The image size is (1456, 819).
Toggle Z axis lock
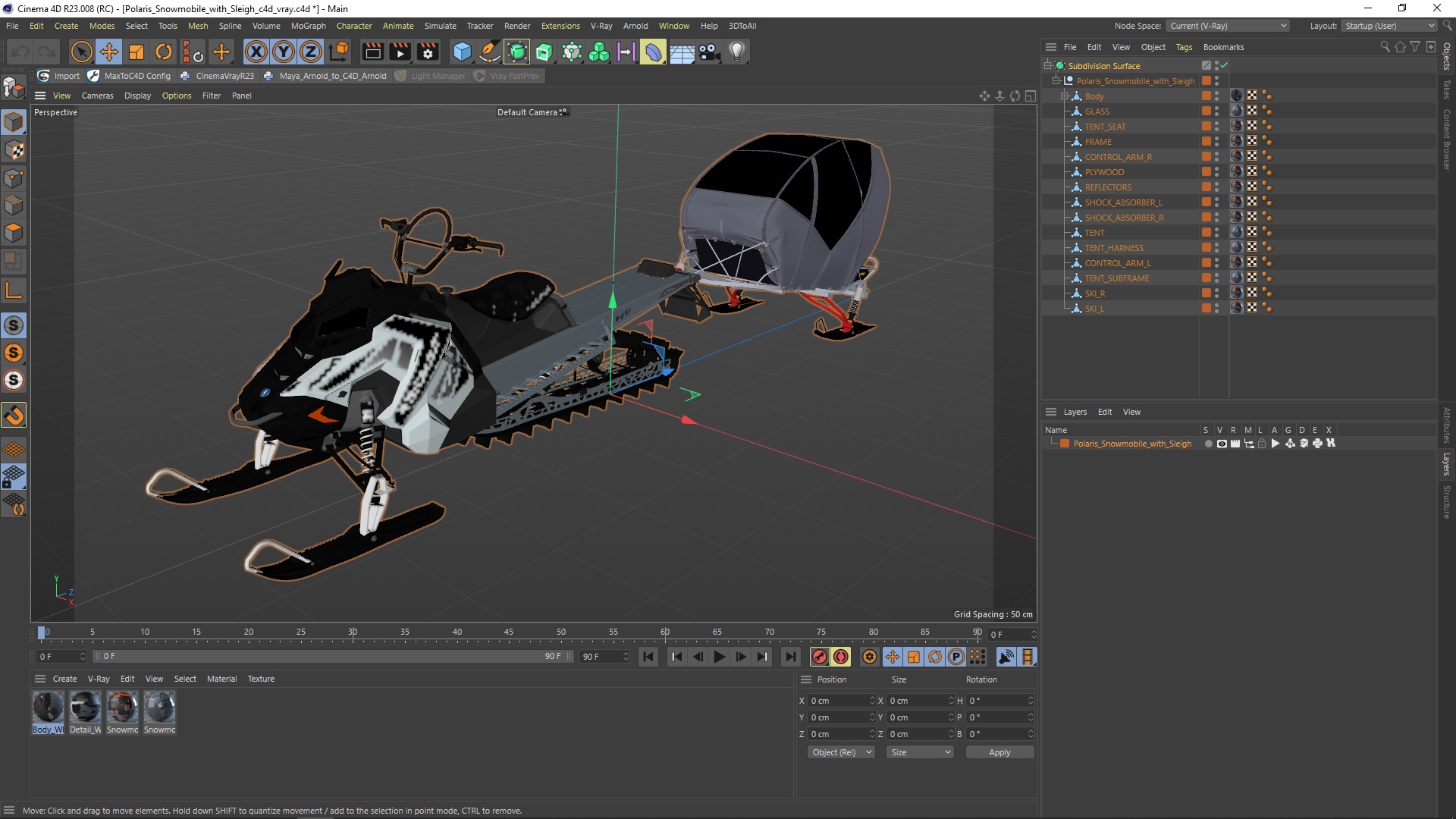point(311,52)
